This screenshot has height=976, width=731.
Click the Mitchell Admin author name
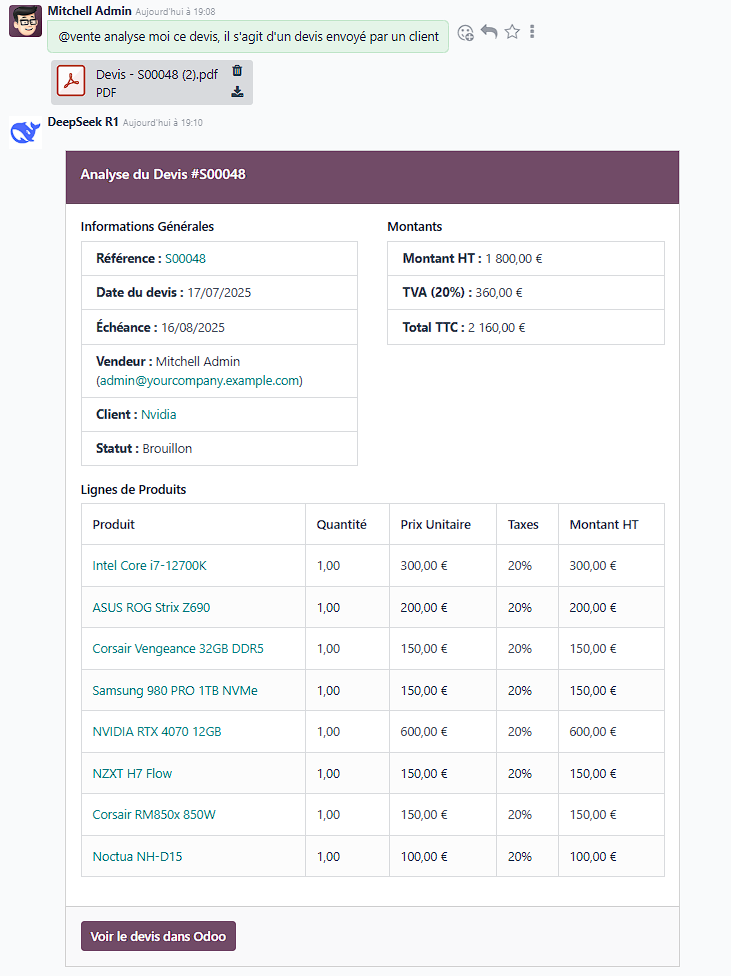pyautogui.click(x=89, y=11)
